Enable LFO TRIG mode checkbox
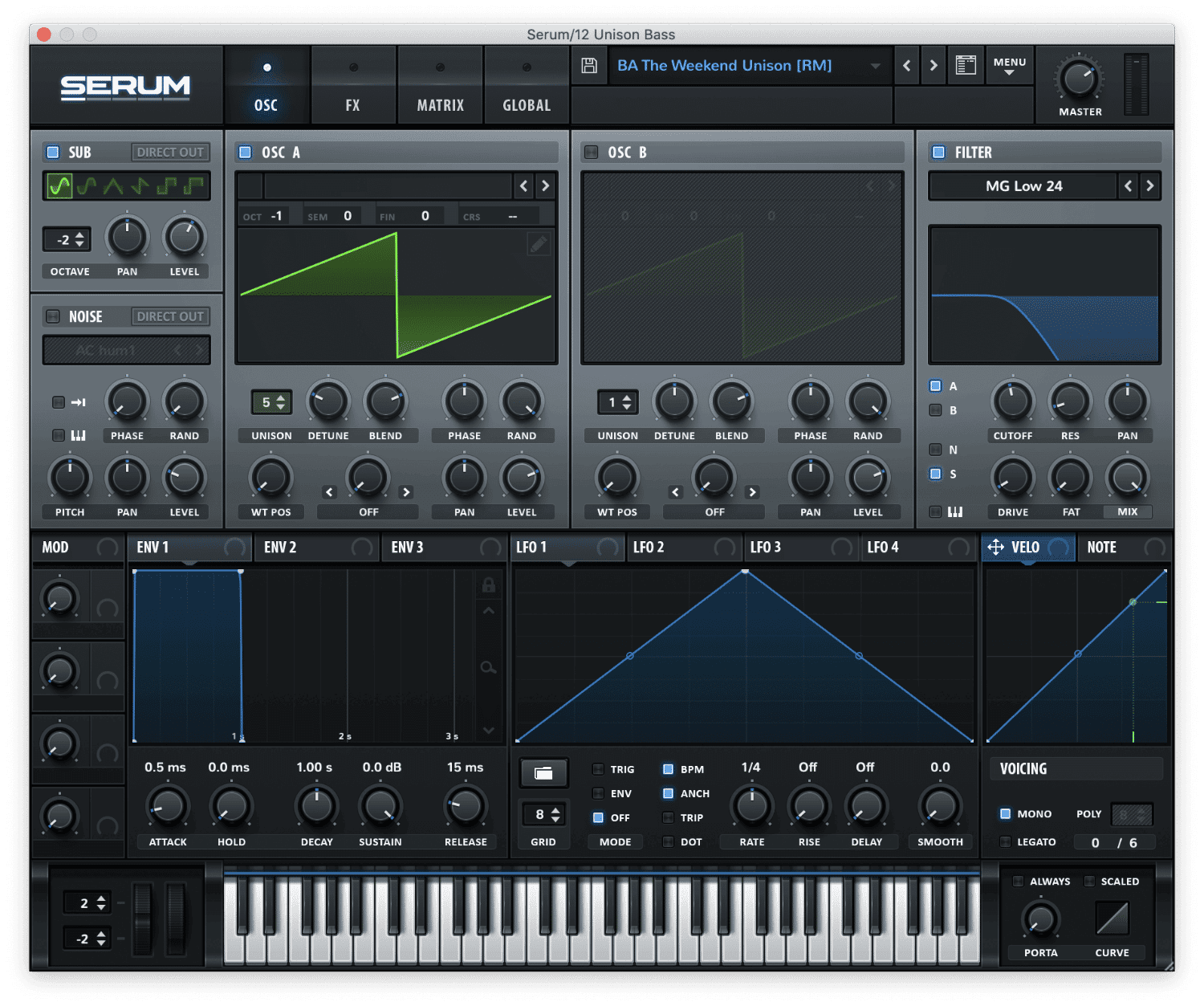This screenshot has width=1204, height=1006. (x=599, y=769)
